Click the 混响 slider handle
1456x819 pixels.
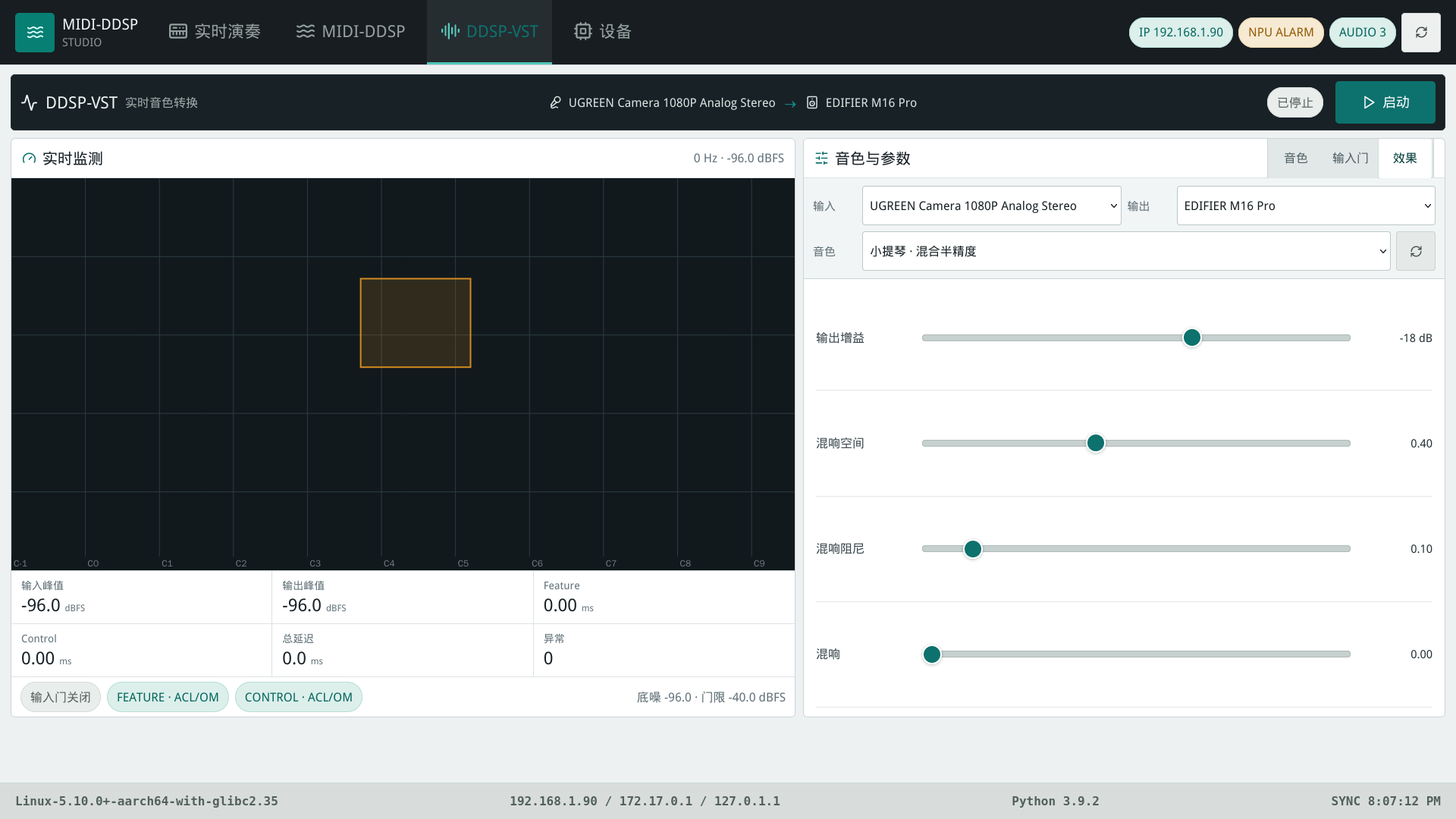(x=932, y=654)
